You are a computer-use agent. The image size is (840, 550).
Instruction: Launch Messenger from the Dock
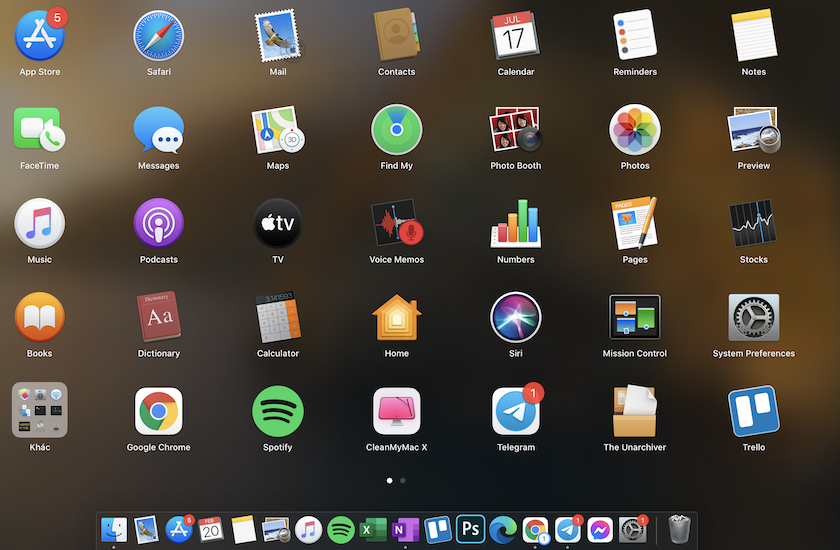point(600,528)
